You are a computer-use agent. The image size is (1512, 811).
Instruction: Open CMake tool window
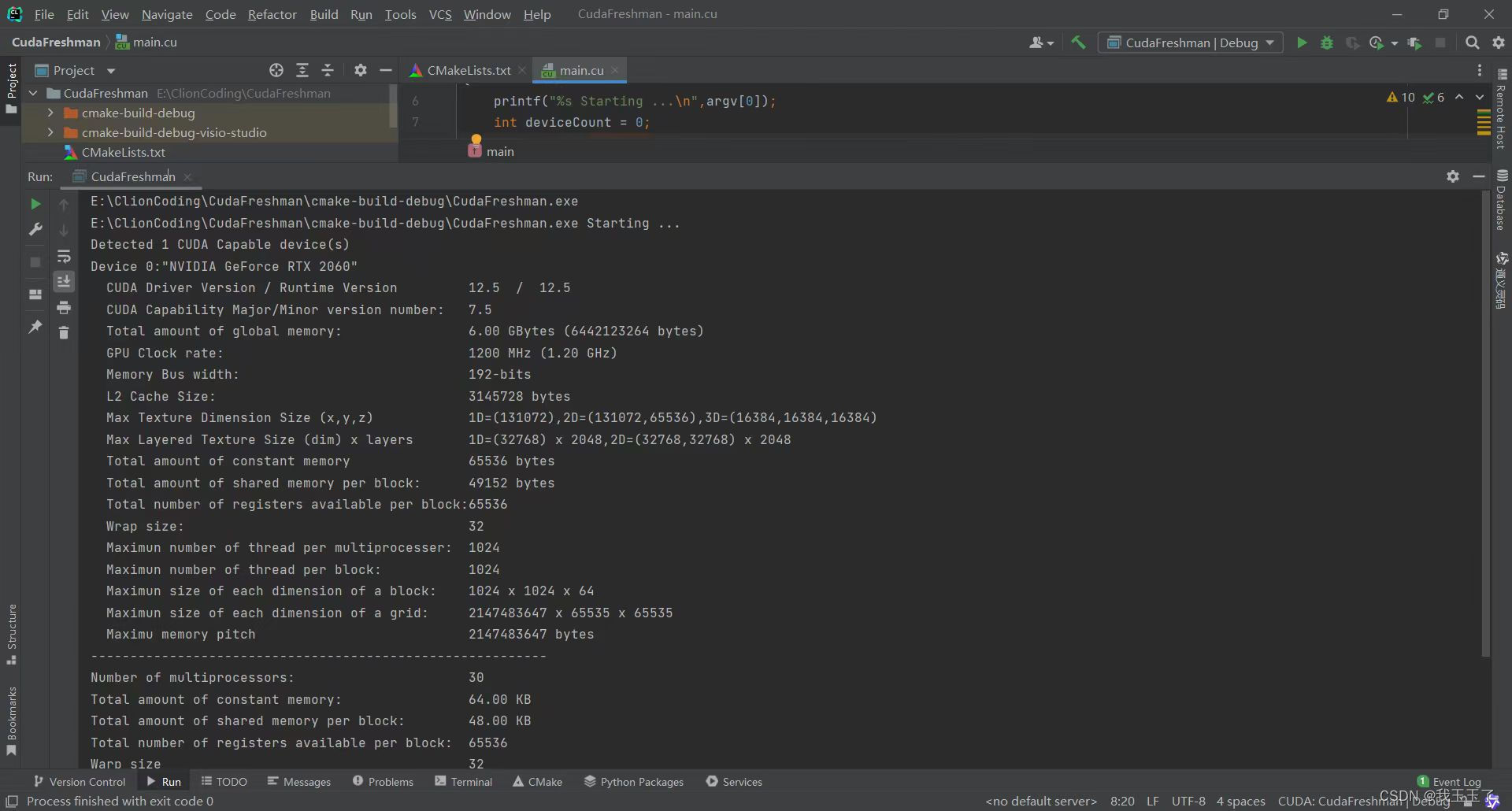click(538, 781)
